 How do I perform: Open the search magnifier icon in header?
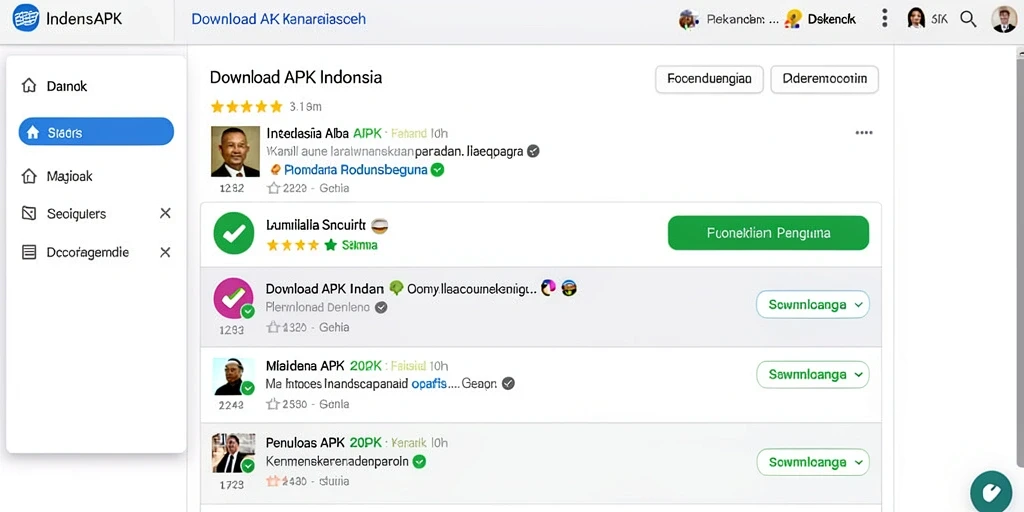968,19
